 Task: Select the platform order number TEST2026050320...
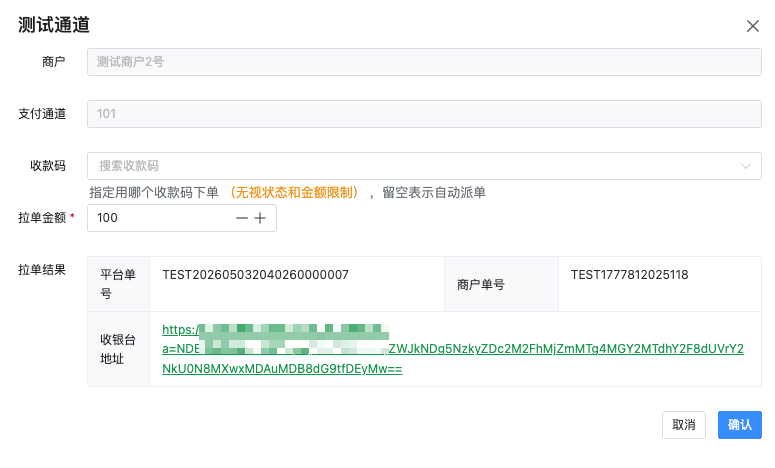(256, 275)
